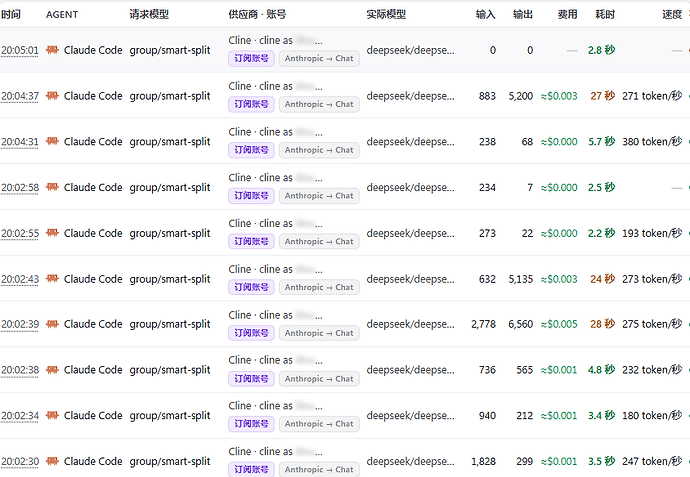The image size is (690, 477).
Task: Click 订阅账号 badge in 20:02:34 row
Action: [251, 424]
